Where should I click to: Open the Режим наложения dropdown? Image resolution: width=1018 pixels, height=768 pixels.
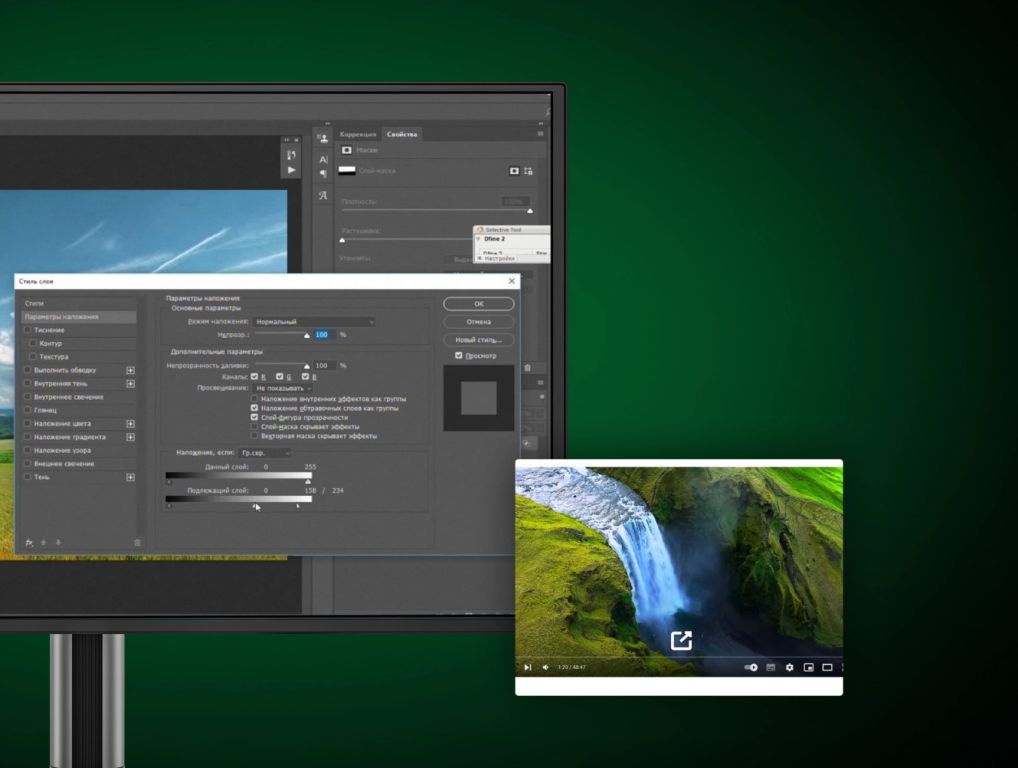(x=314, y=322)
